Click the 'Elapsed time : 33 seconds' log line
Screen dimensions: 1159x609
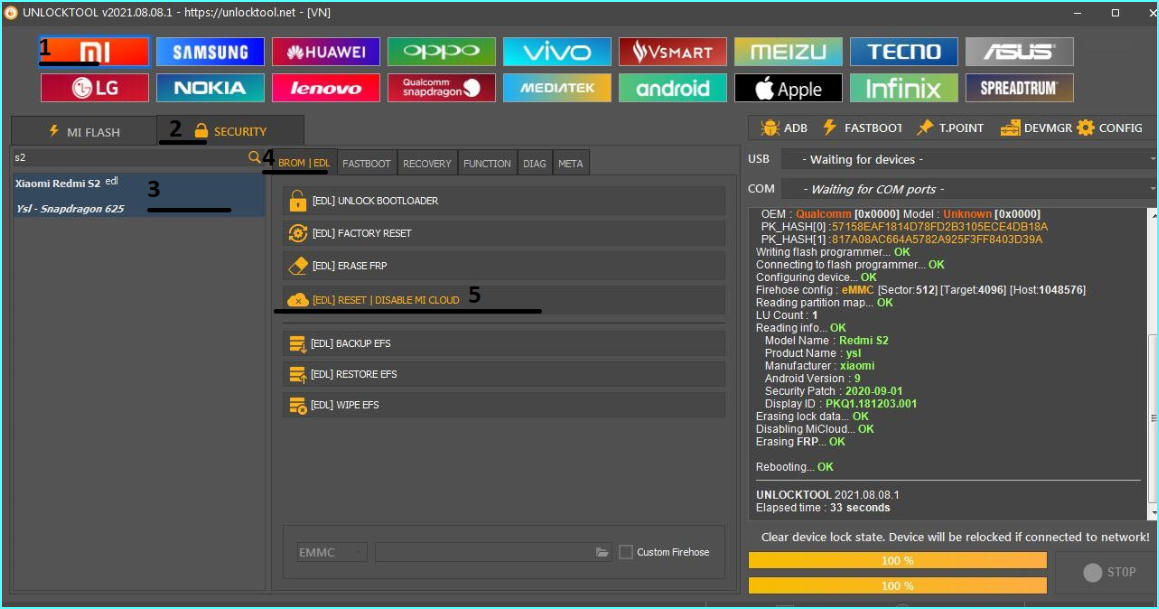coord(822,508)
